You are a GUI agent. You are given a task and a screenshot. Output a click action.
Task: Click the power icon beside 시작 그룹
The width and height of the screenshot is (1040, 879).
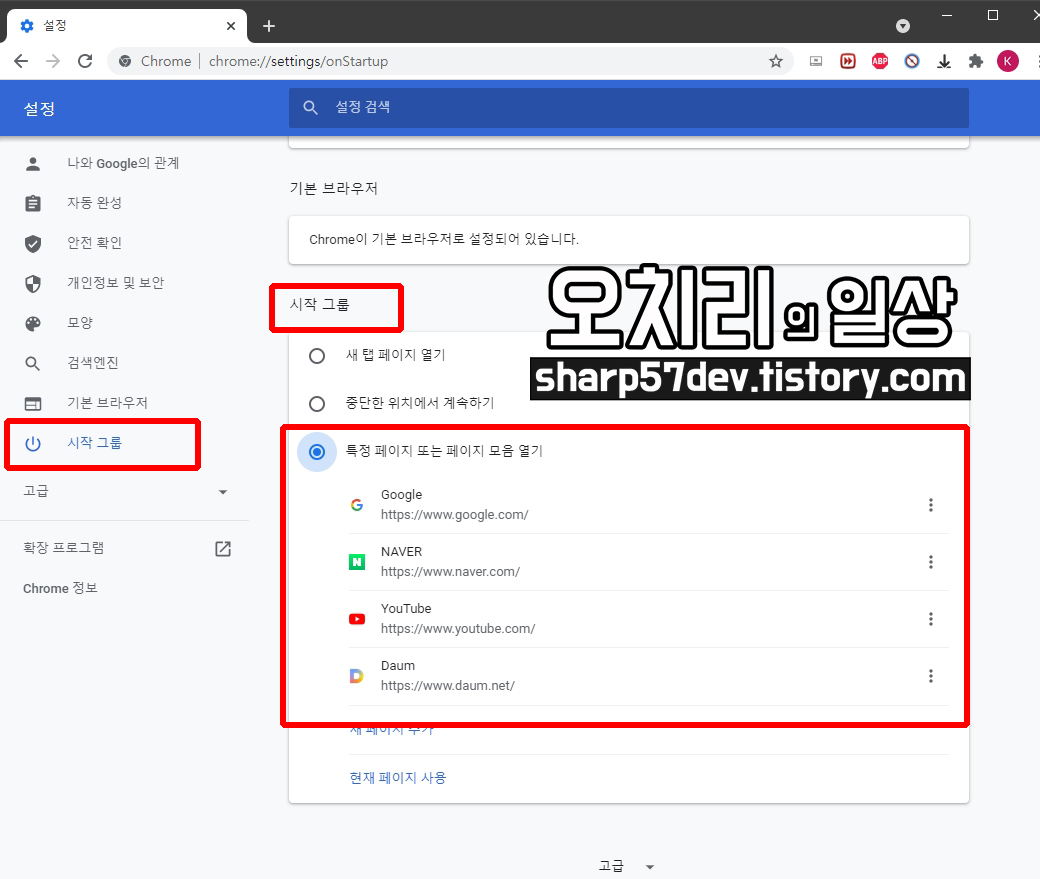pyautogui.click(x=32, y=443)
